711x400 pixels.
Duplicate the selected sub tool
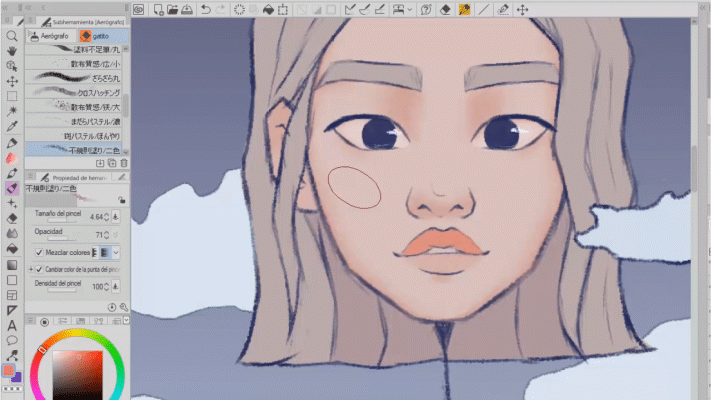(112, 163)
